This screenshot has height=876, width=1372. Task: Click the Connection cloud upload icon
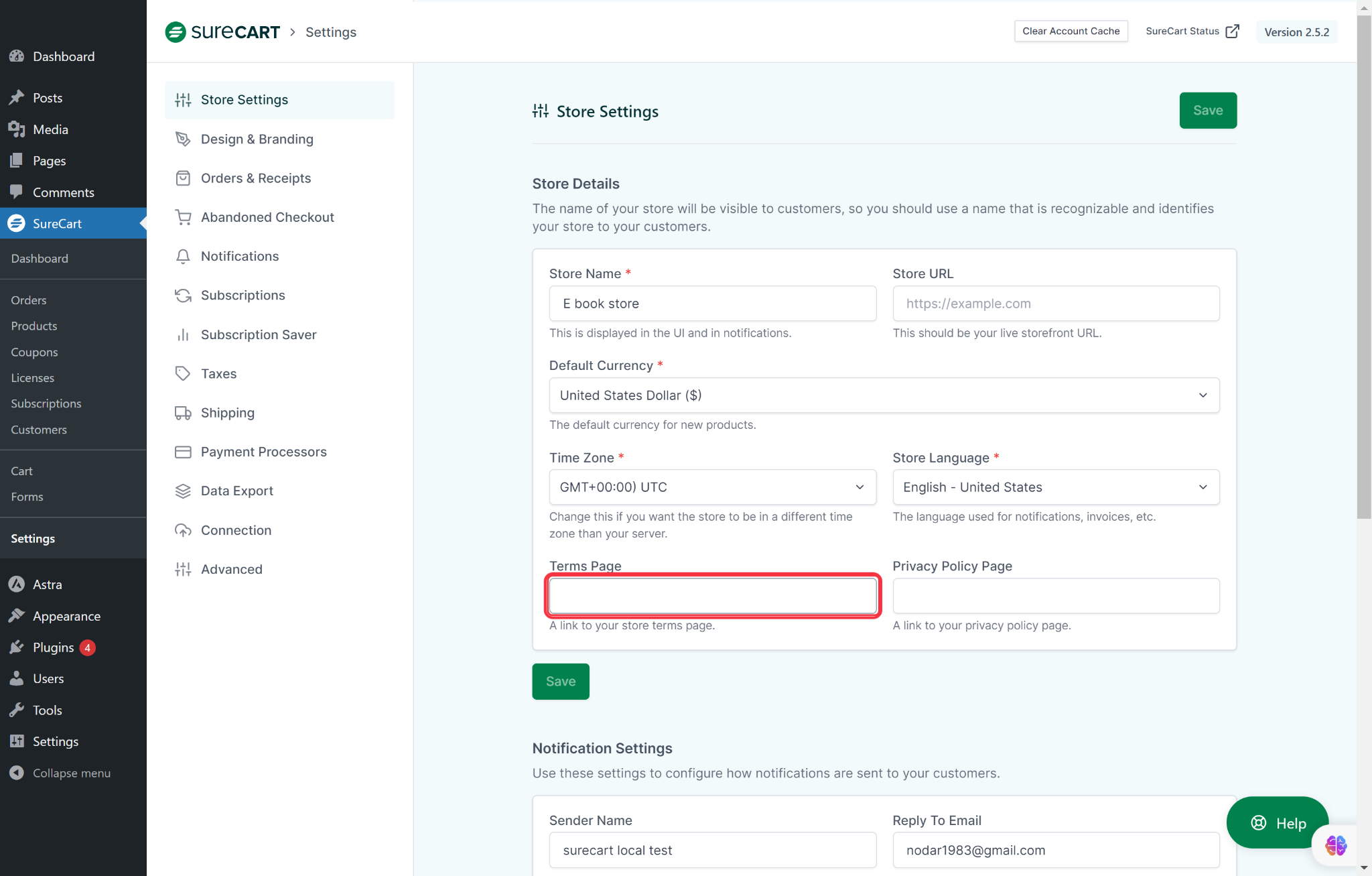point(183,530)
